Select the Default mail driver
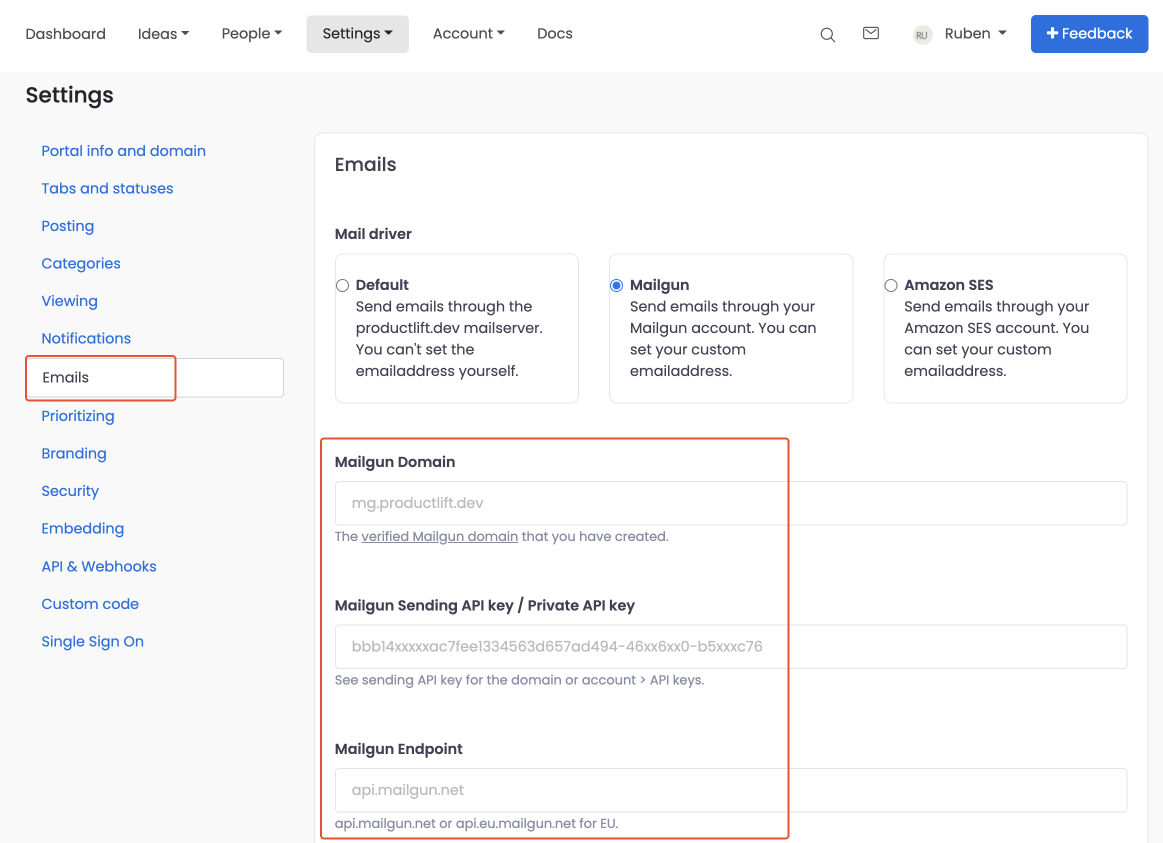This screenshot has width=1163, height=843. [343, 285]
